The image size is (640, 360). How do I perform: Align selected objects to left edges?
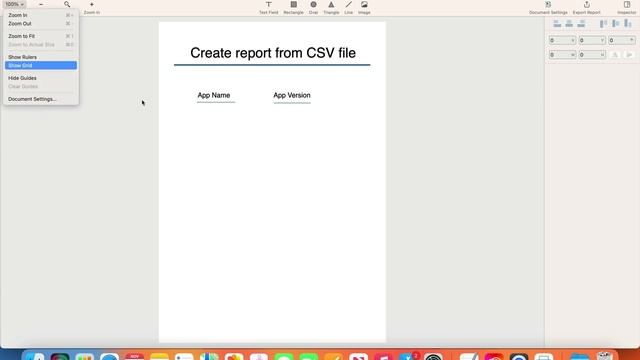557,24
